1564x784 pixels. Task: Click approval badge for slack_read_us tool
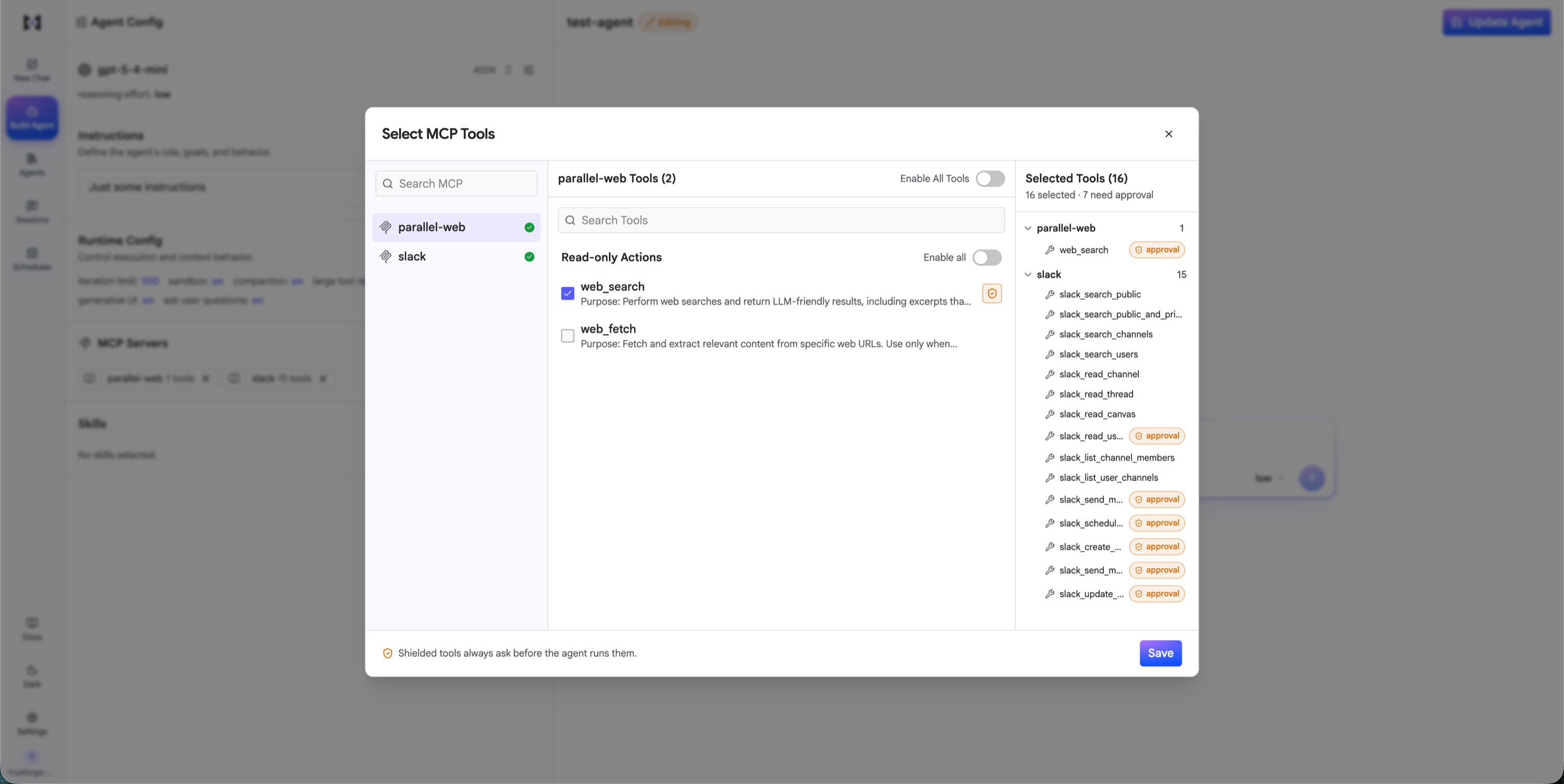click(1156, 436)
